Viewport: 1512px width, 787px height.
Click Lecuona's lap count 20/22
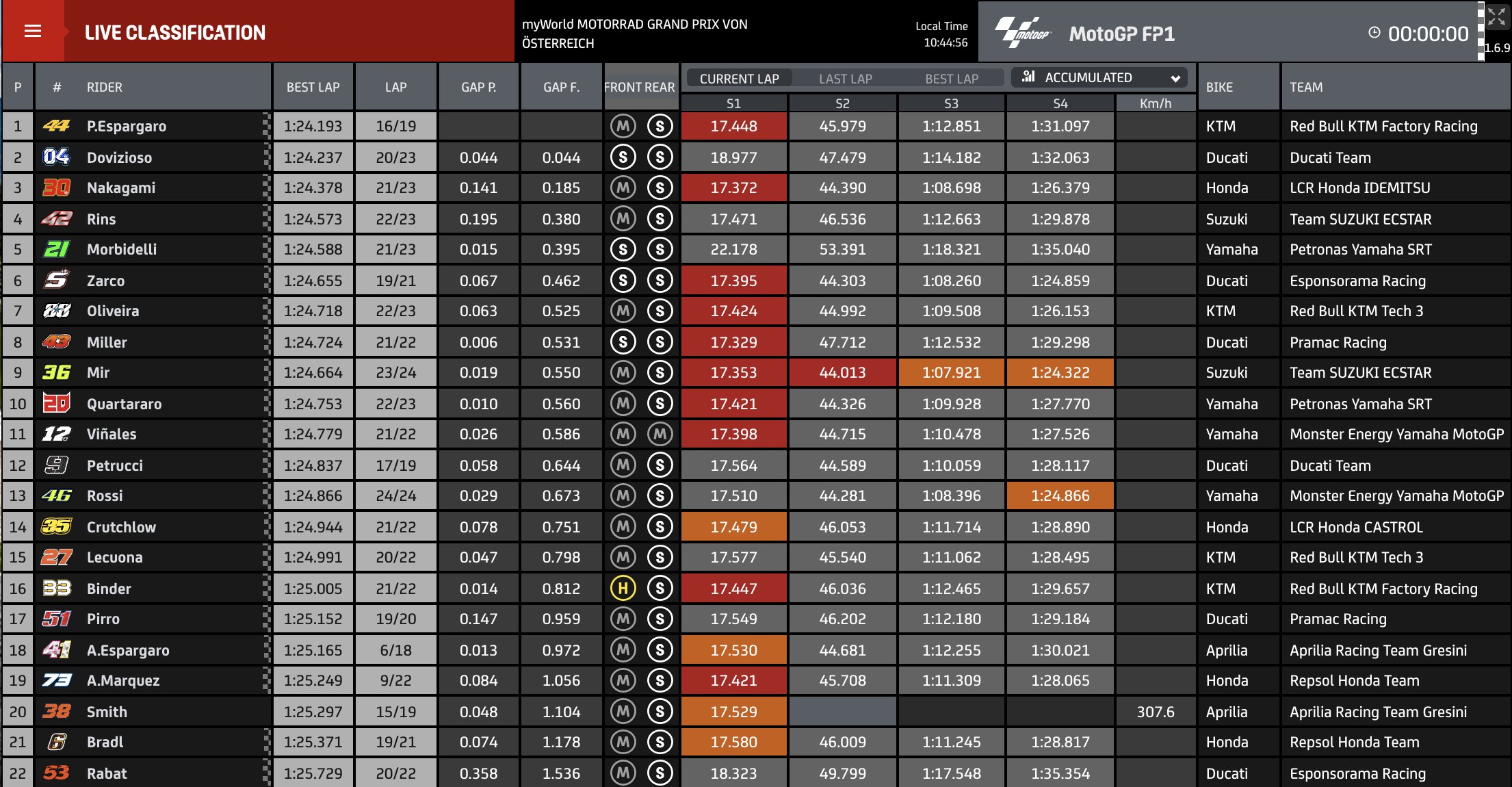(x=395, y=557)
